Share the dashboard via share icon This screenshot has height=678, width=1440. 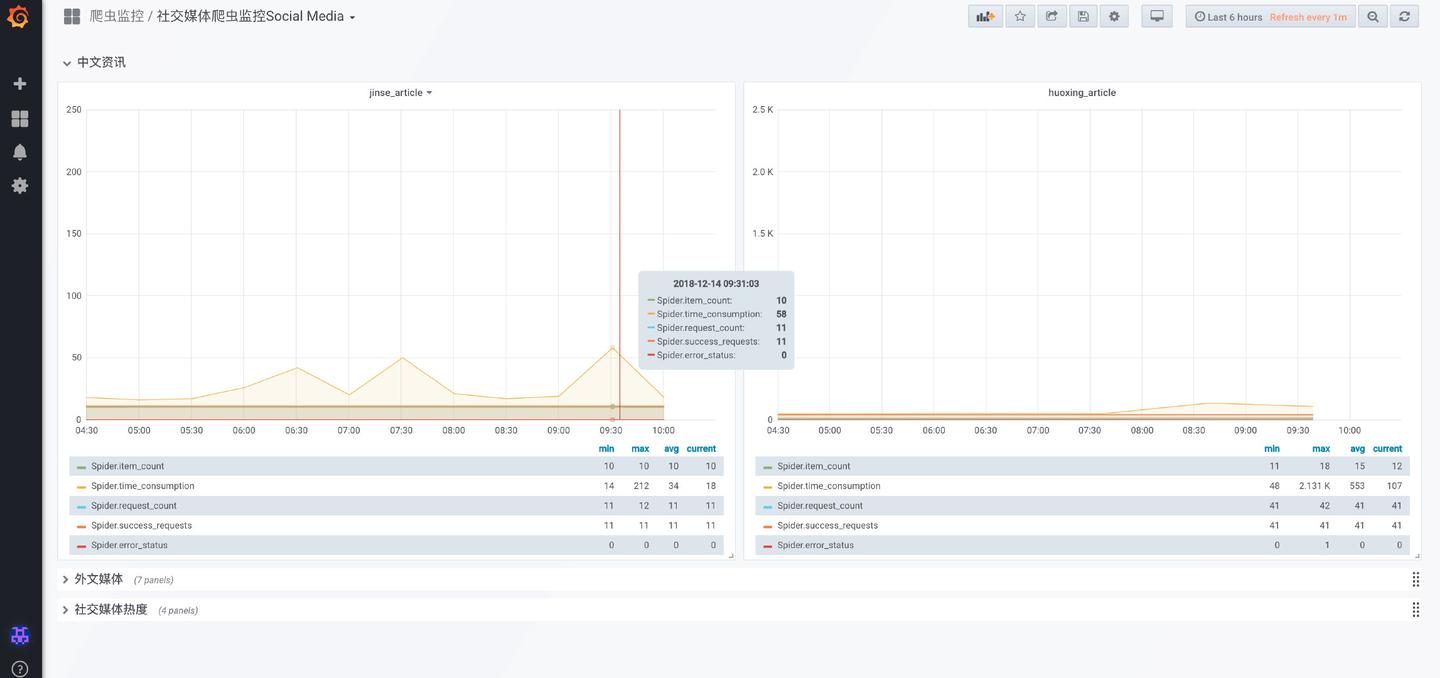1052,16
